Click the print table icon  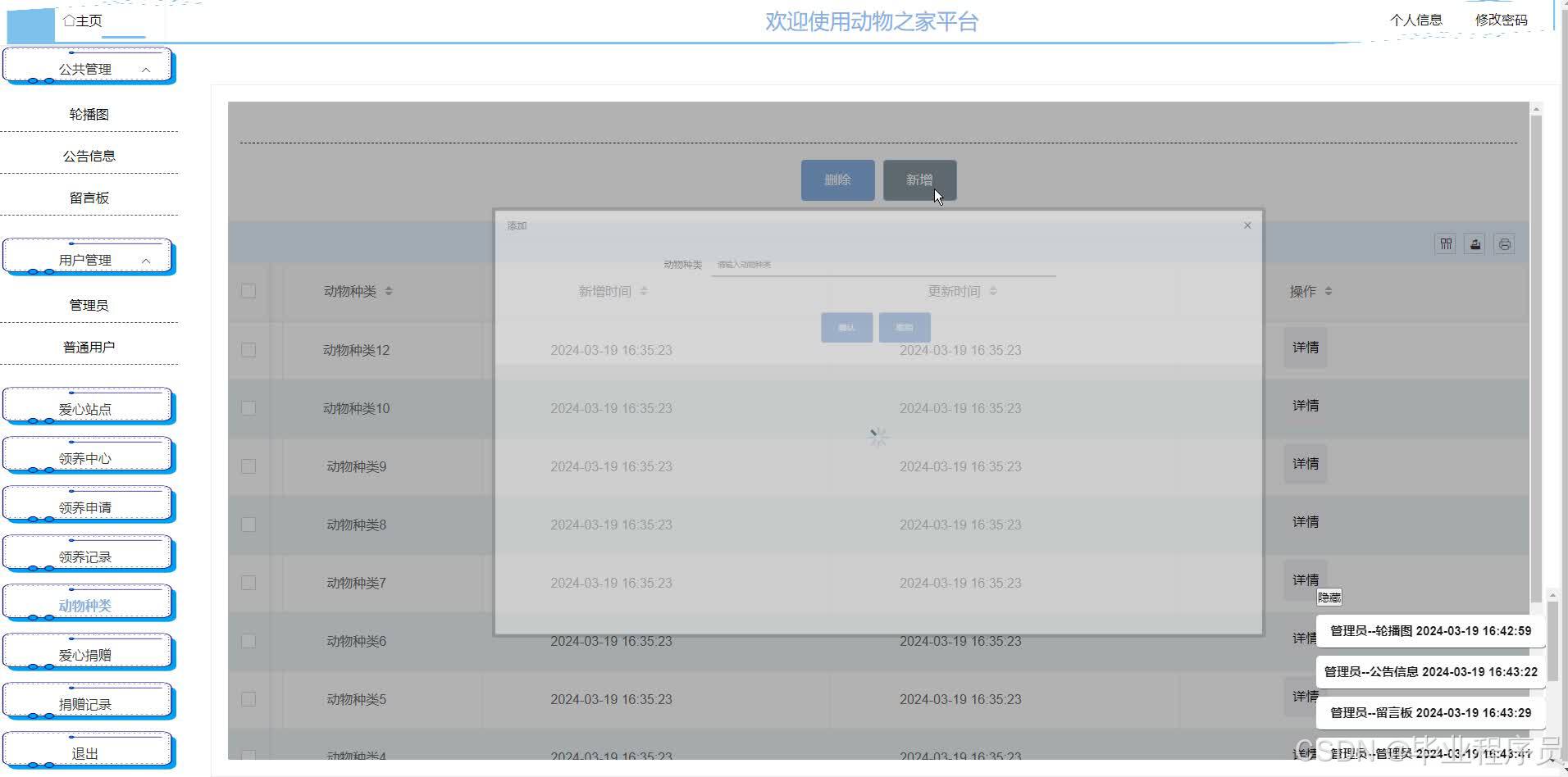[x=1504, y=244]
